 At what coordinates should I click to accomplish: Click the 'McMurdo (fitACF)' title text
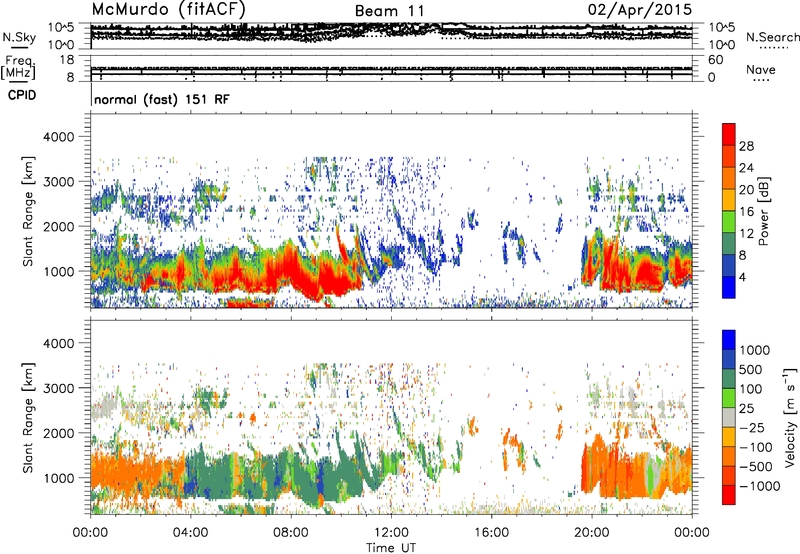point(168,10)
